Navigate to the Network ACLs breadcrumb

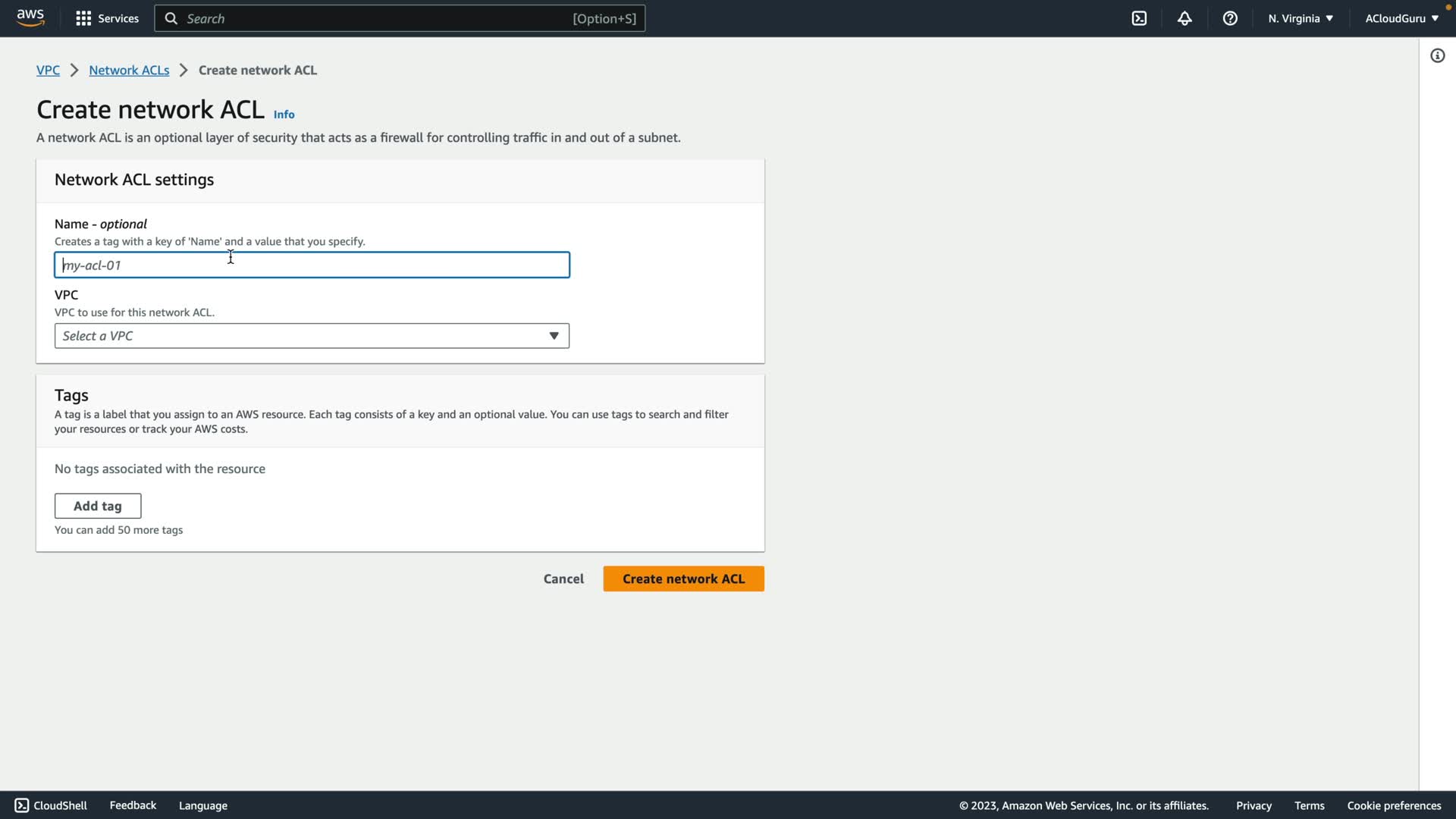pyautogui.click(x=129, y=70)
